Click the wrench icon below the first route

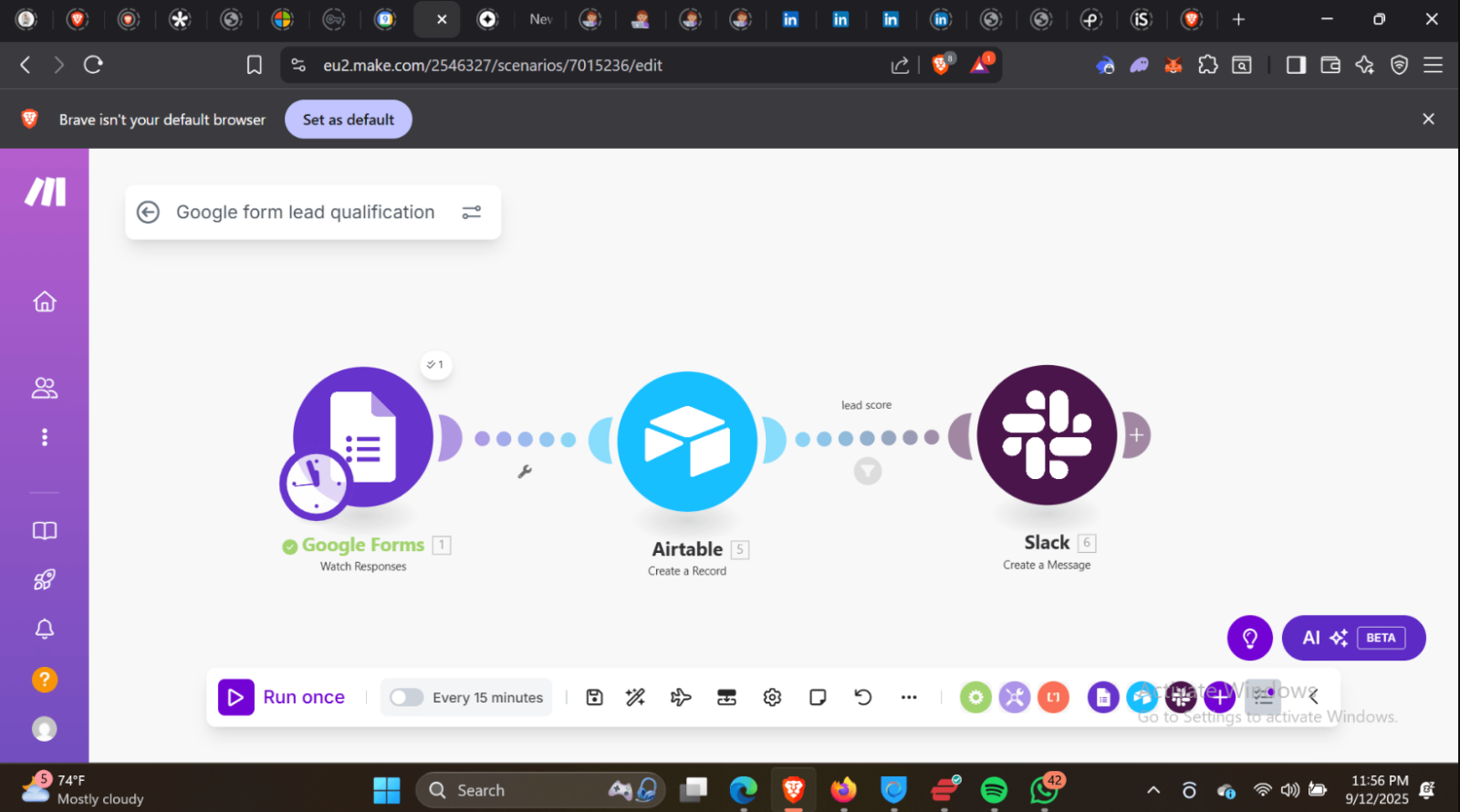click(x=525, y=472)
